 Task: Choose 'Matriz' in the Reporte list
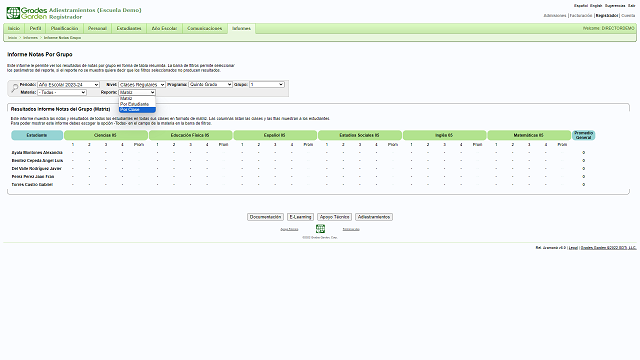coord(137,98)
